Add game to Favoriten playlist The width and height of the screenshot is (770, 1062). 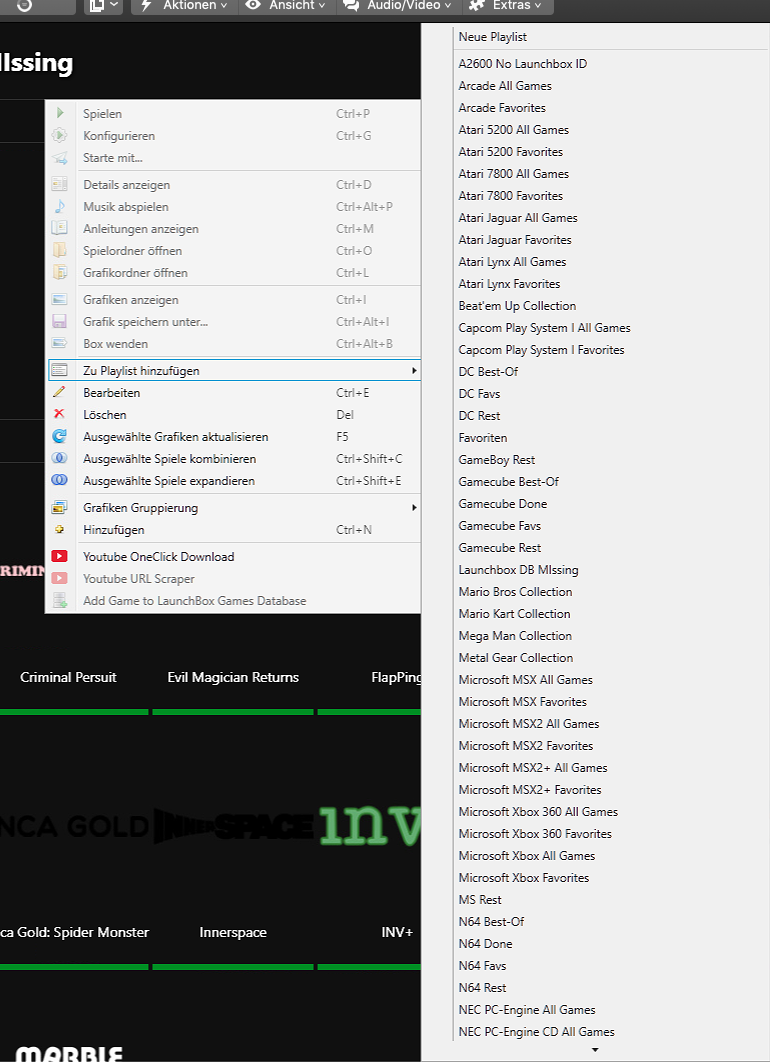point(483,438)
